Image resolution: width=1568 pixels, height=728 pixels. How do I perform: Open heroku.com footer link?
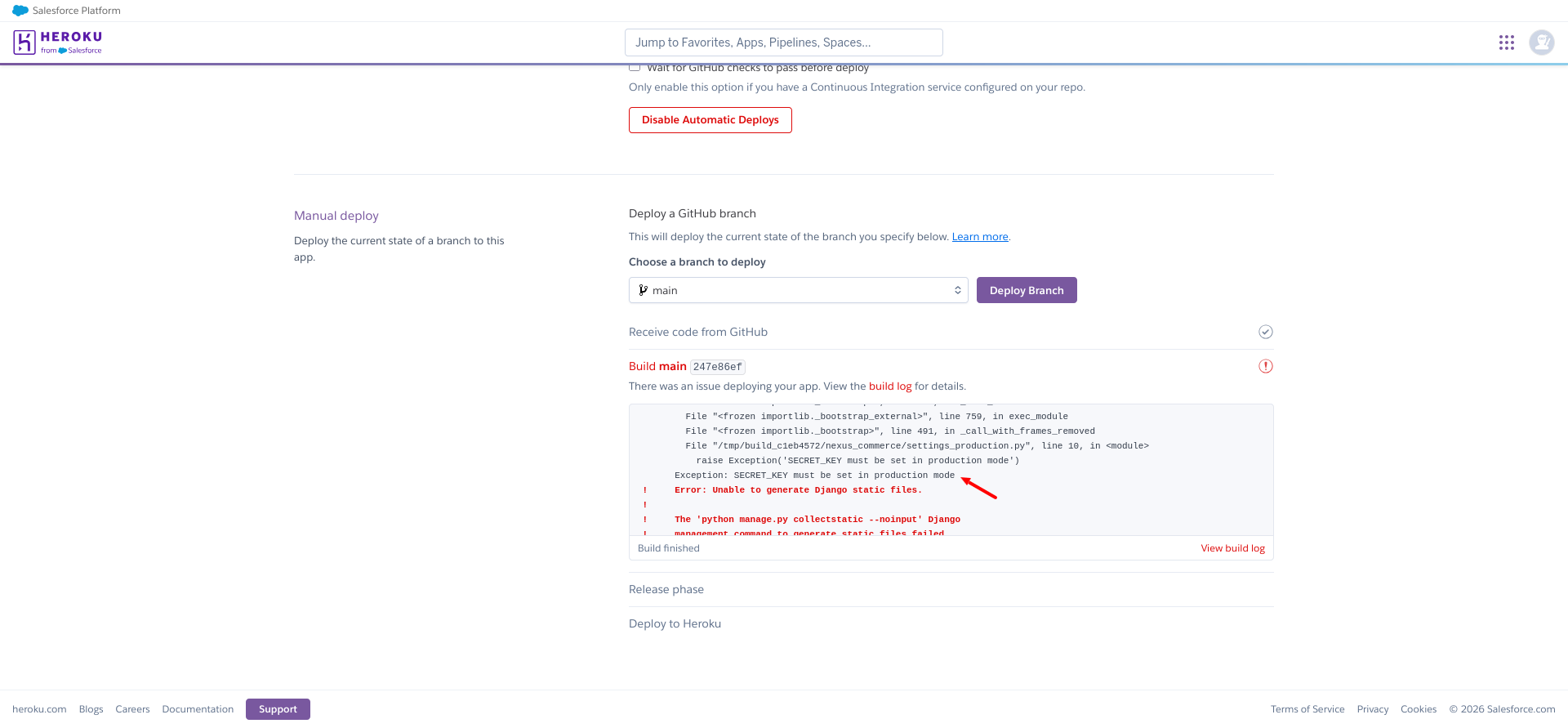tap(39, 709)
